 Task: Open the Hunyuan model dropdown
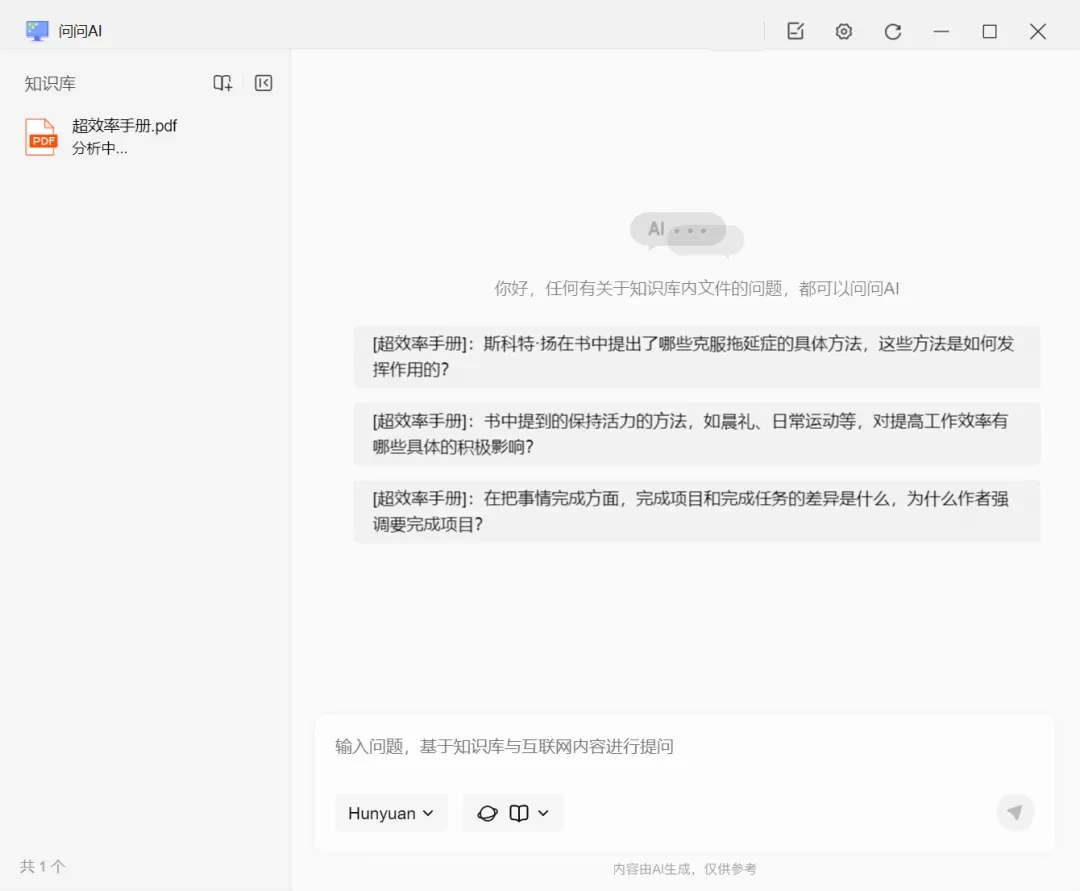[x=391, y=813]
